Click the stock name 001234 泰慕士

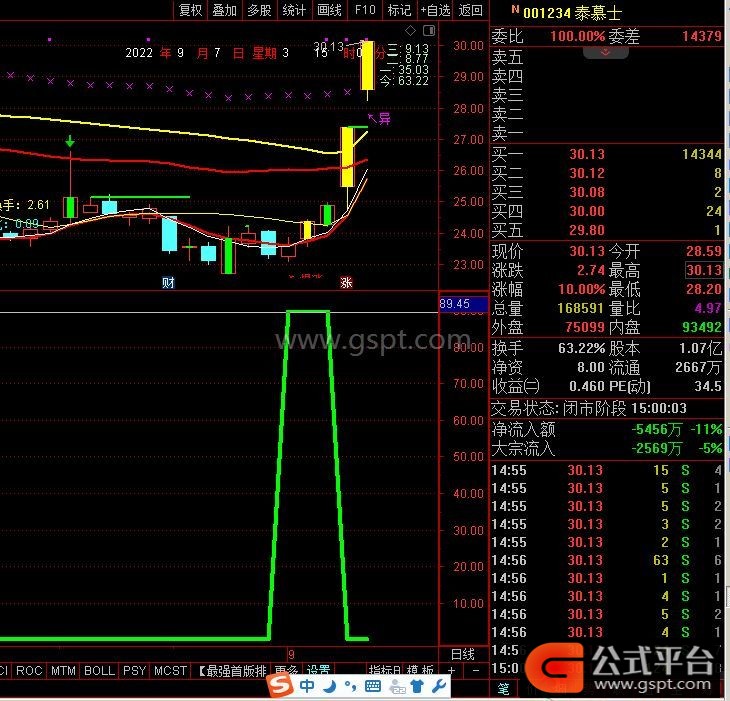pyautogui.click(x=572, y=13)
